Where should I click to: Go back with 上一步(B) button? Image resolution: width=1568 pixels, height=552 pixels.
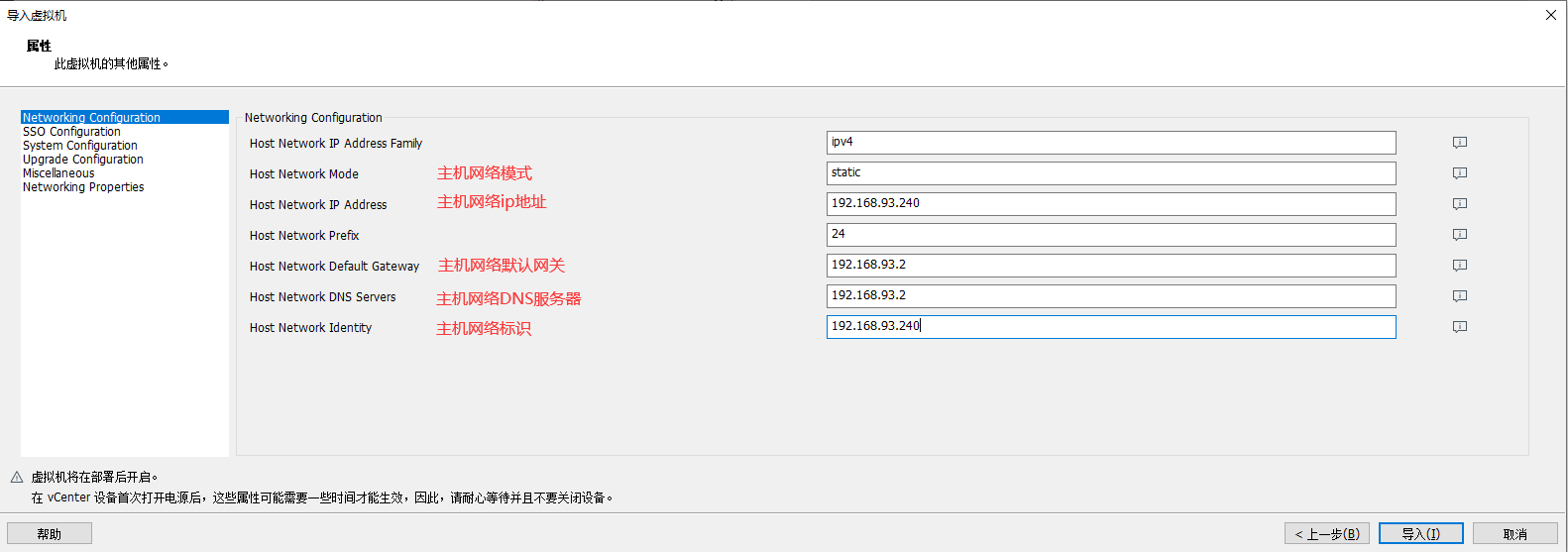pyautogui.click(x=1327, y=533)
